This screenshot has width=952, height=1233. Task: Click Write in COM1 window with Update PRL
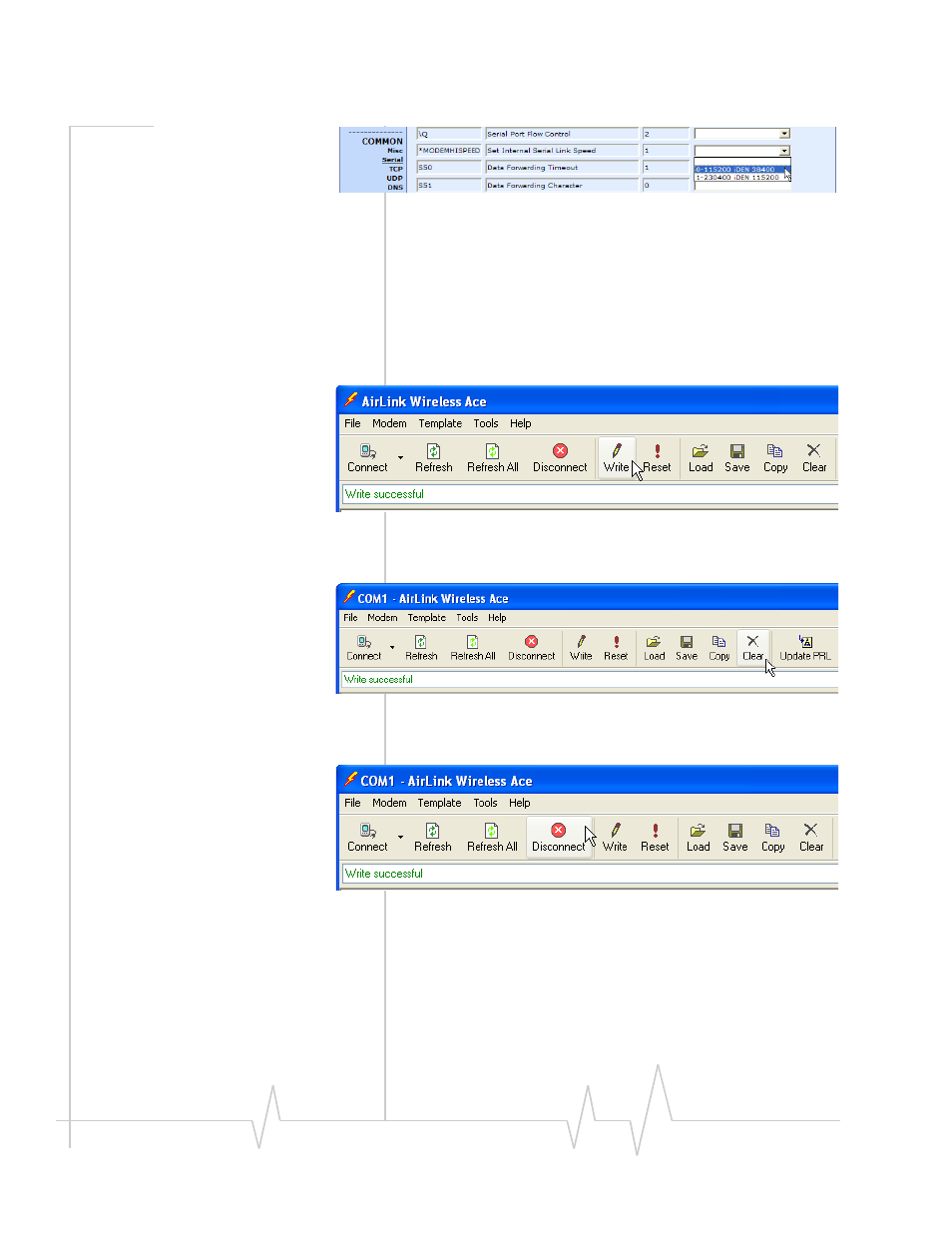click(581, 648)
